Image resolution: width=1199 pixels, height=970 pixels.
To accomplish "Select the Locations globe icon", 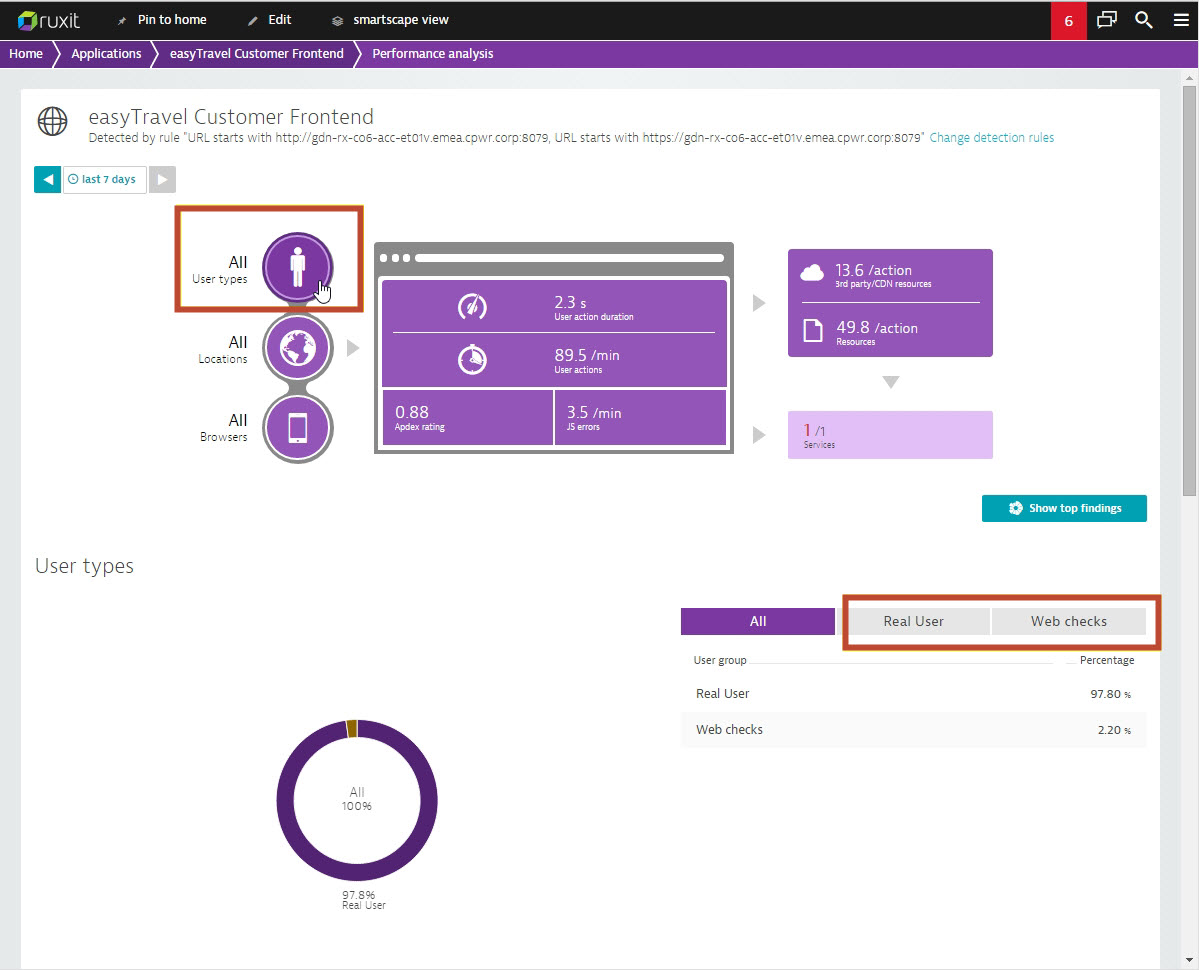I will [x=297, y=348].
